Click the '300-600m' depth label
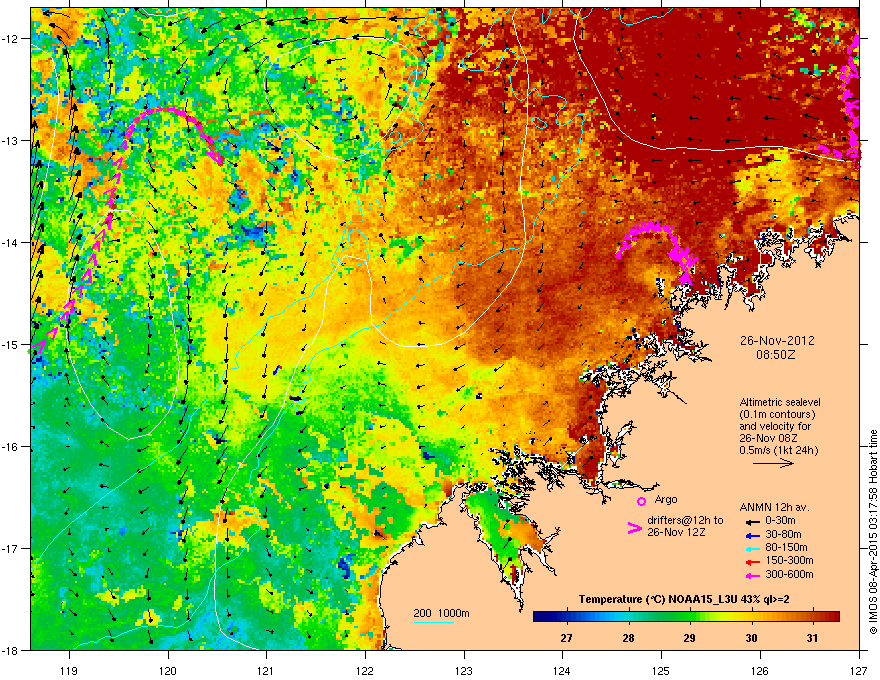 point(789,575)
